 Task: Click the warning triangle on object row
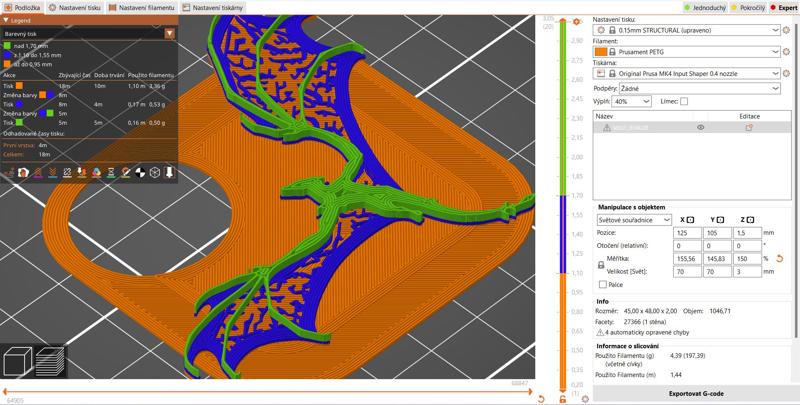pos(607,128)
